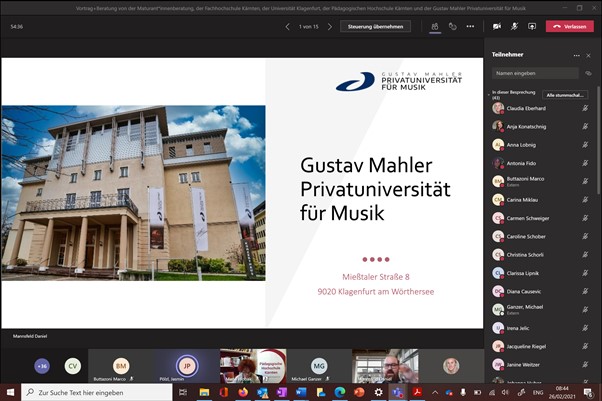Click the shared Gustav Mahler slide
Screen dimensions: 602x401
tap(242, 193)
